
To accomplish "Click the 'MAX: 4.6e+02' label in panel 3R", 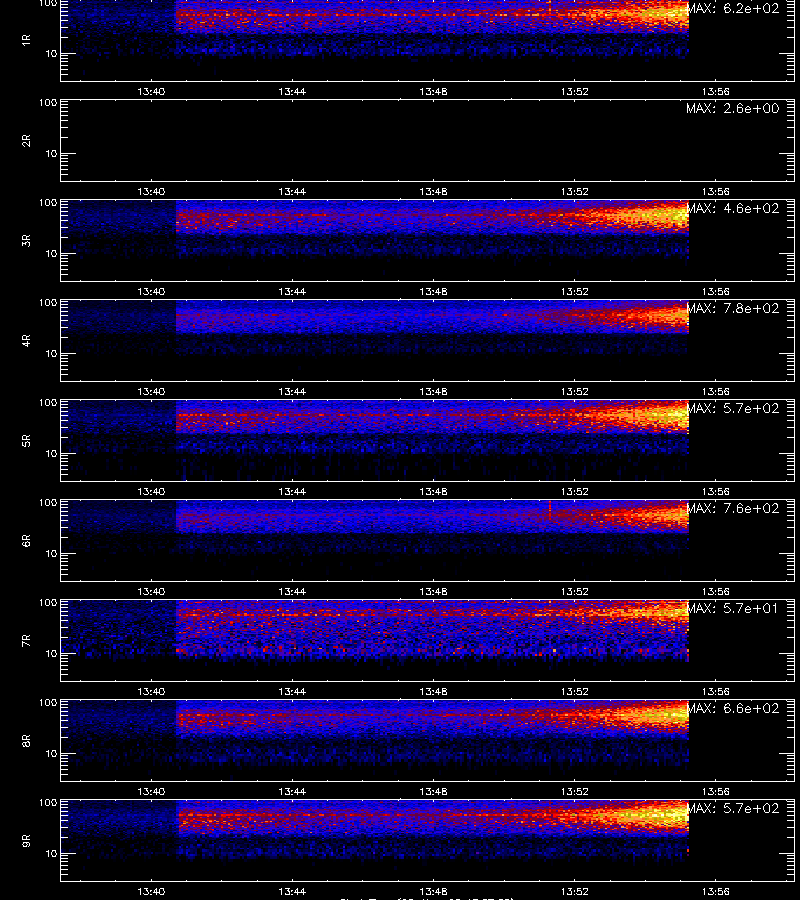I will click(x=733, y=208).
